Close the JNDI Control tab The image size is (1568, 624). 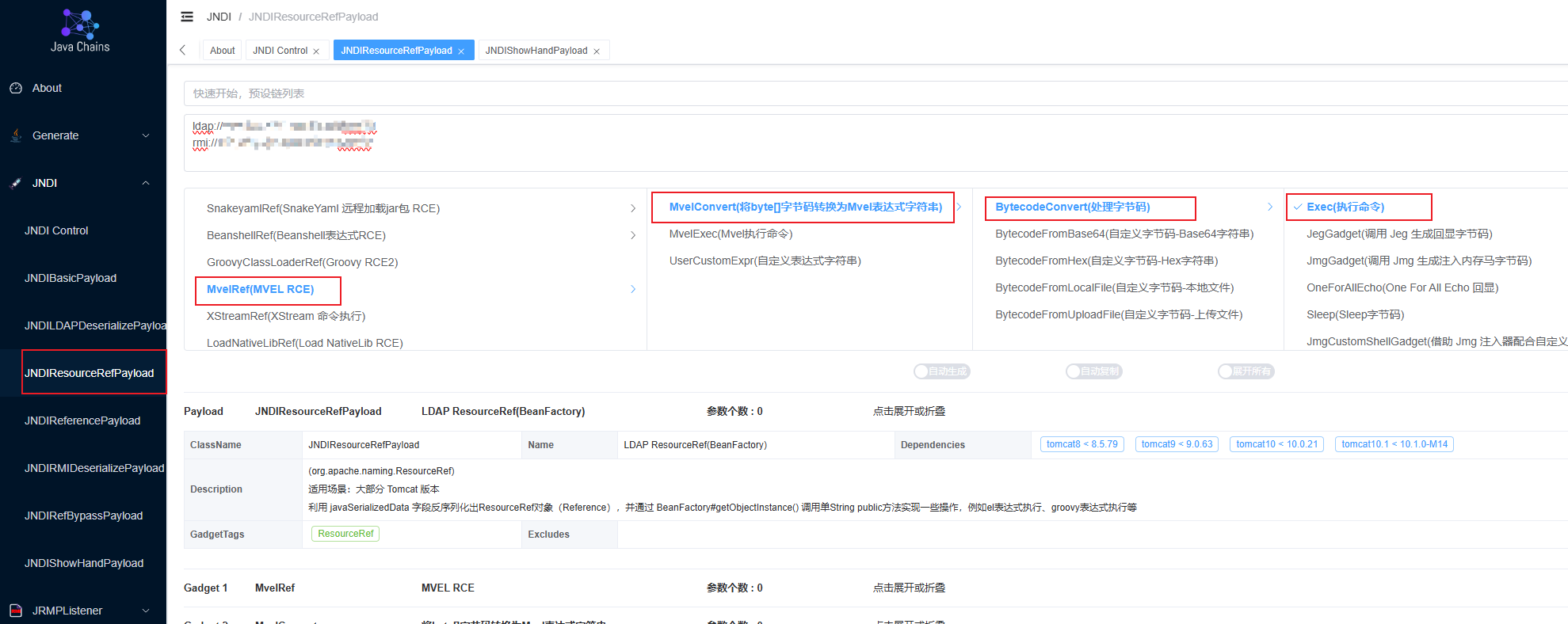(x=316, y=51)
